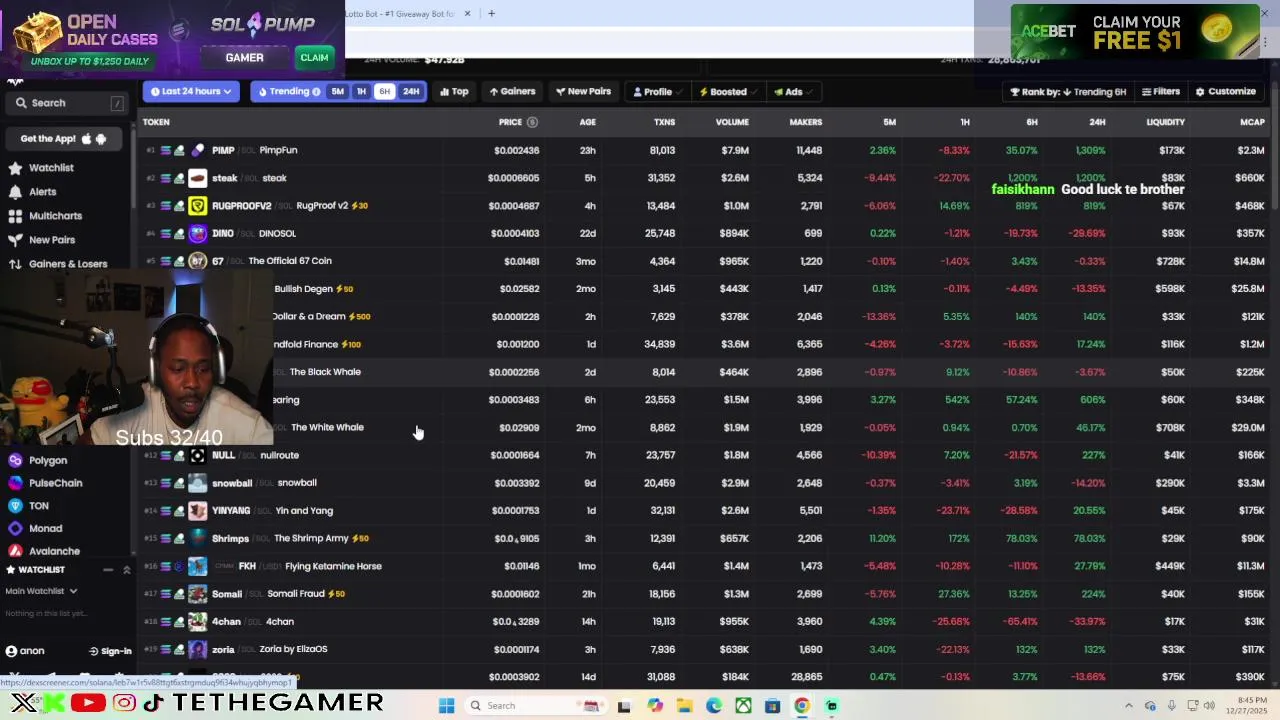Screen dimensions: 1280x720
Task: Open New Pairs sprout icon in sidebar
Action: pyautogui.click(x=15, y=240)
